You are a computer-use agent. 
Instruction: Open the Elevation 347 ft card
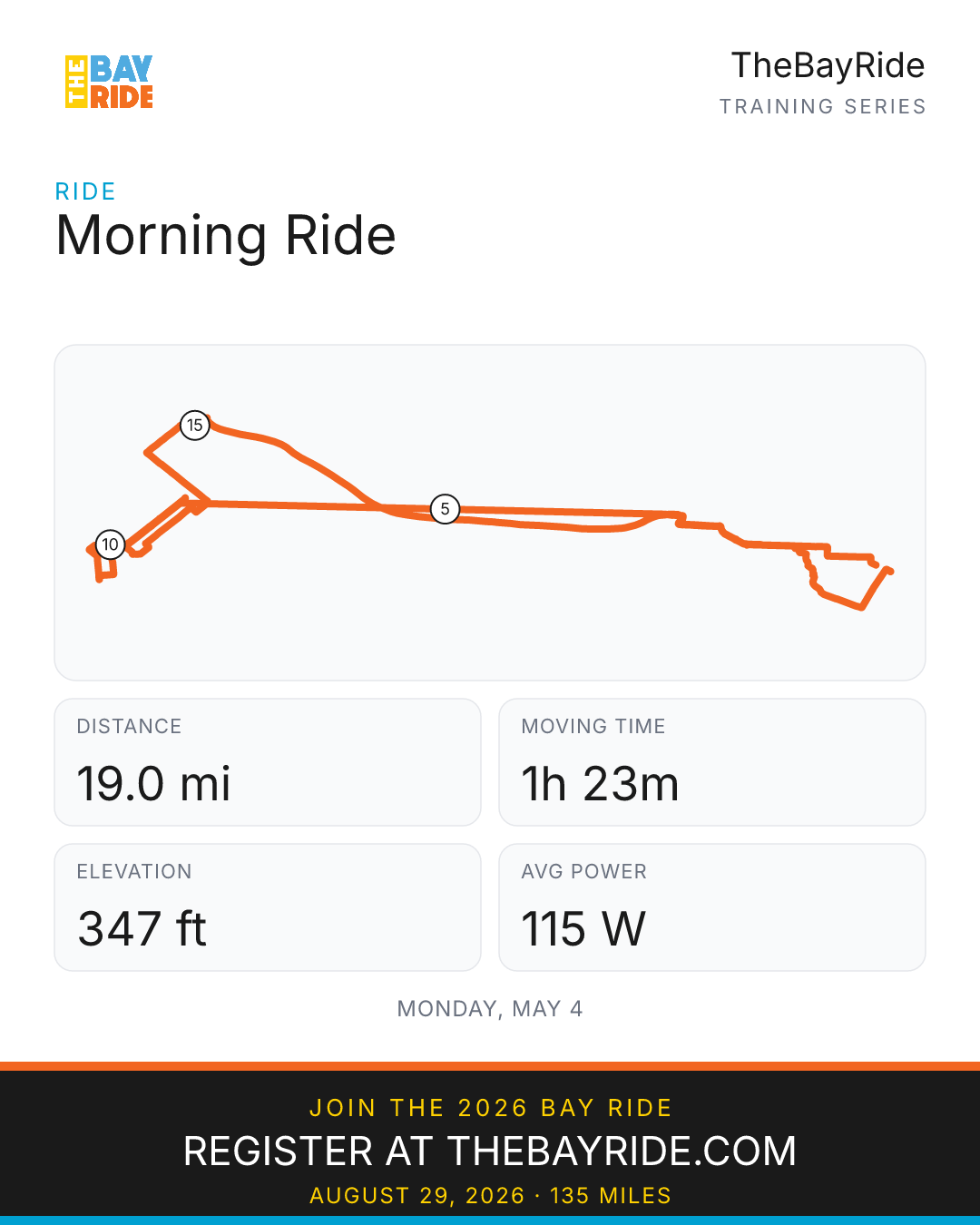(x=268, y=907)
